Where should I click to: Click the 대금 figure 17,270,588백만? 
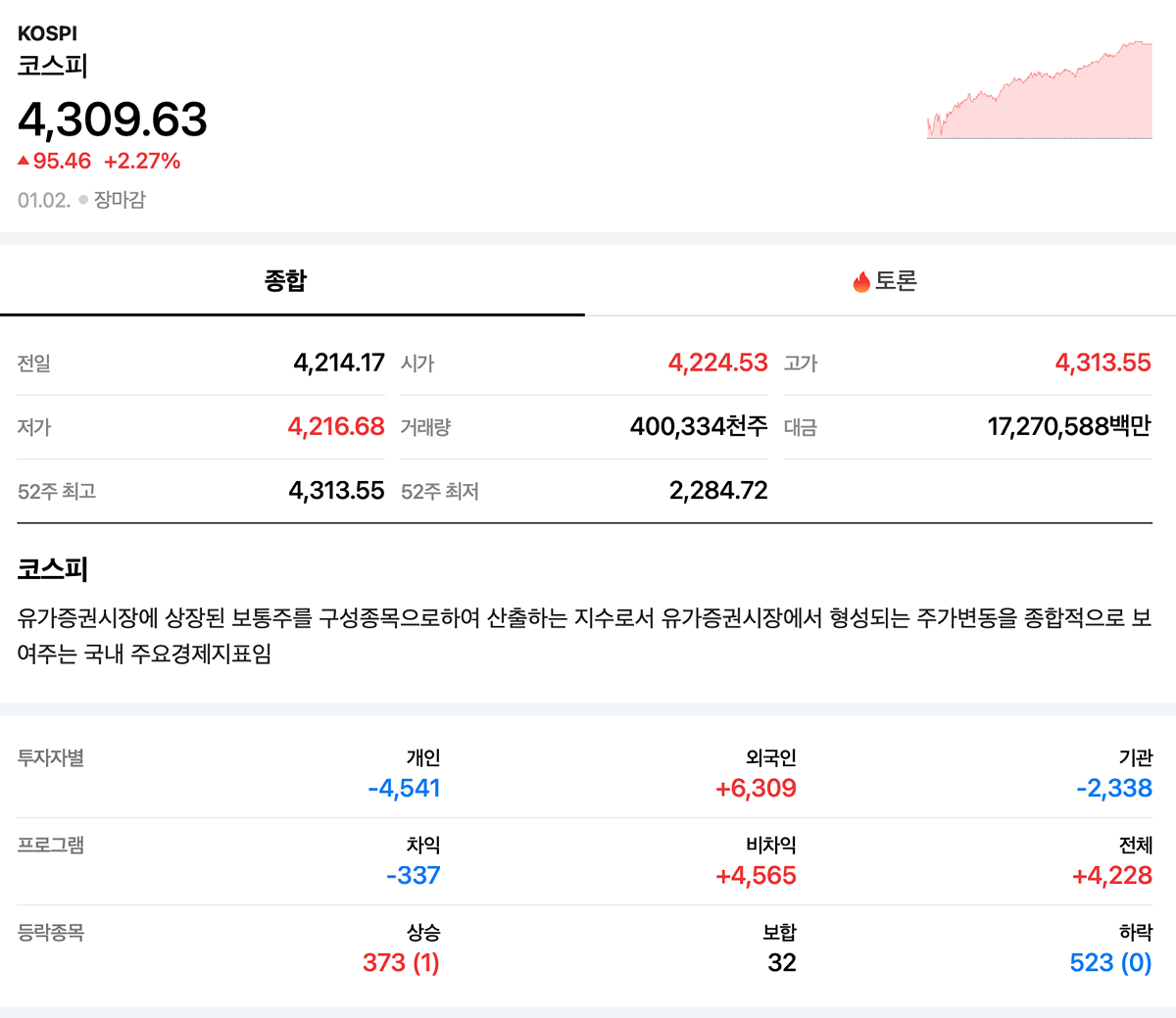tap(1068, 426)
